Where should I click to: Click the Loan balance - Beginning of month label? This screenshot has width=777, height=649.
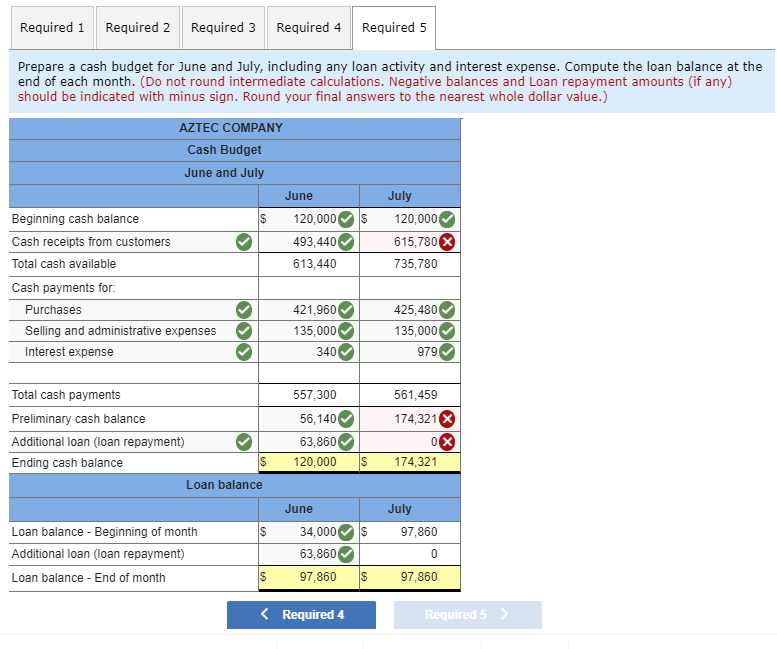click(105, 532)
